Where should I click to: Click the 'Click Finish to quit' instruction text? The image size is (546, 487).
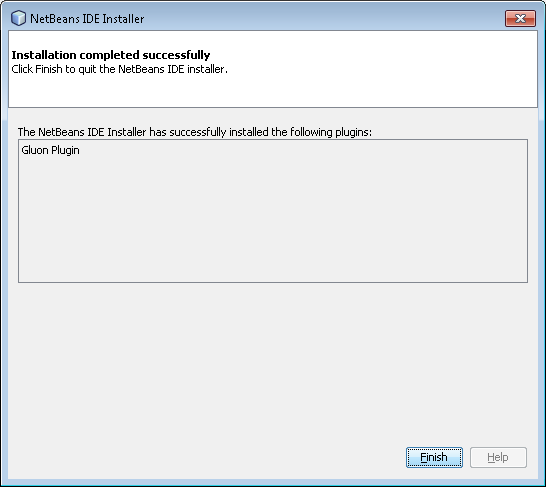pyautogui.click(x=119, y=69)
